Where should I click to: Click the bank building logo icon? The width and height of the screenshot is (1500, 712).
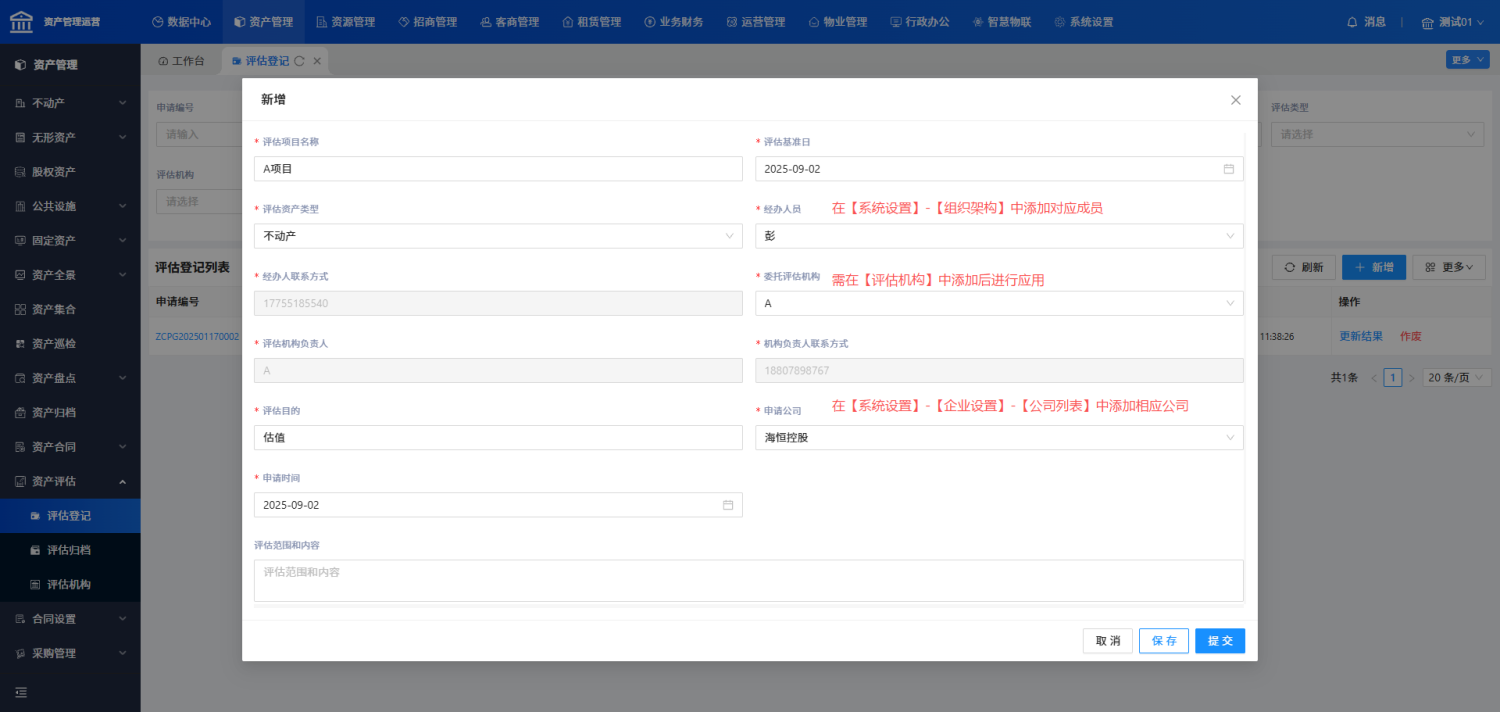point(21,21)
